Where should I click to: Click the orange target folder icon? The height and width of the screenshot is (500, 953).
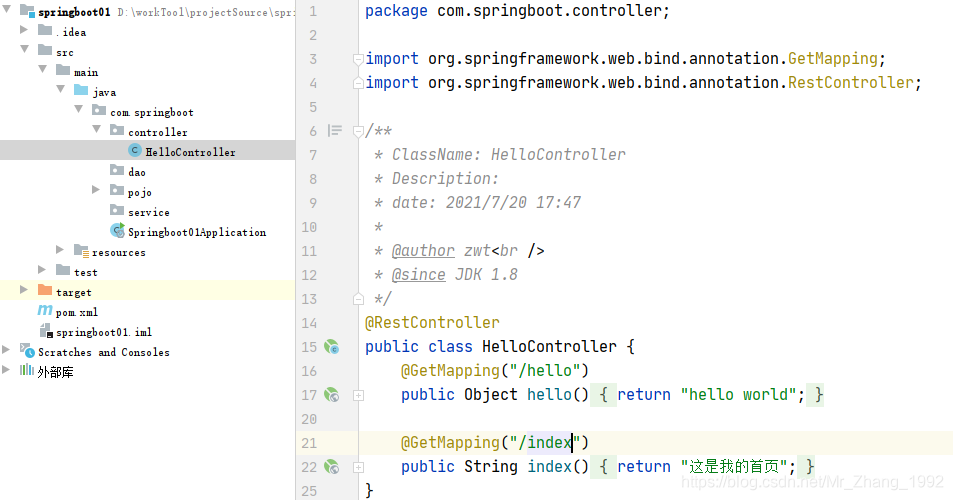(x=45, y=289)
